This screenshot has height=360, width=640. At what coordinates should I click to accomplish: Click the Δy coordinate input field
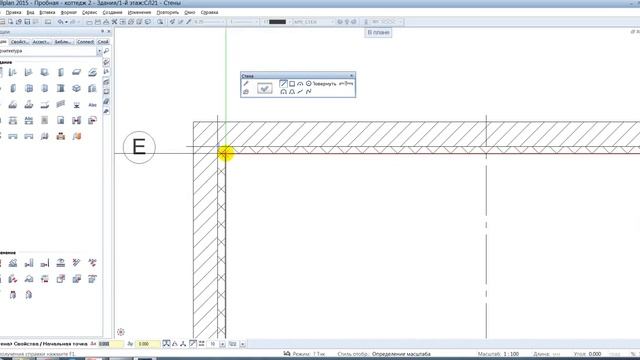tap(147, 344)
